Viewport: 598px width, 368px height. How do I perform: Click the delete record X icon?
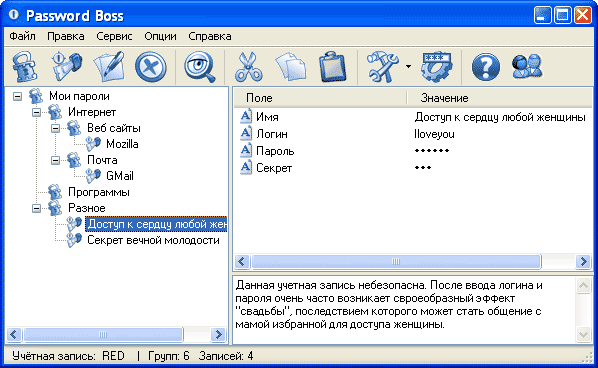point(151,67)
